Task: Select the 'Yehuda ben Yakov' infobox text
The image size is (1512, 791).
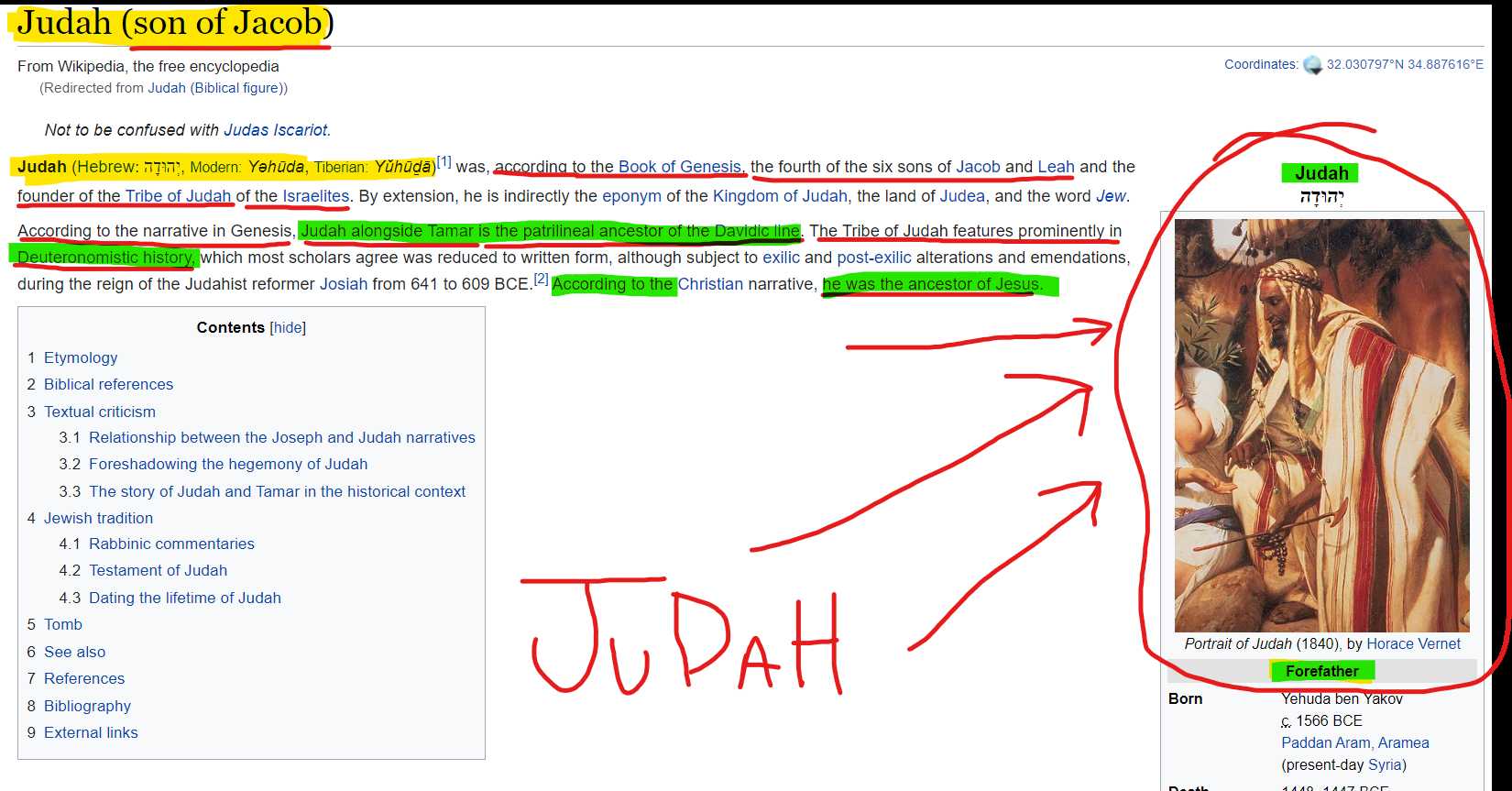Action: click(1342, 698)
